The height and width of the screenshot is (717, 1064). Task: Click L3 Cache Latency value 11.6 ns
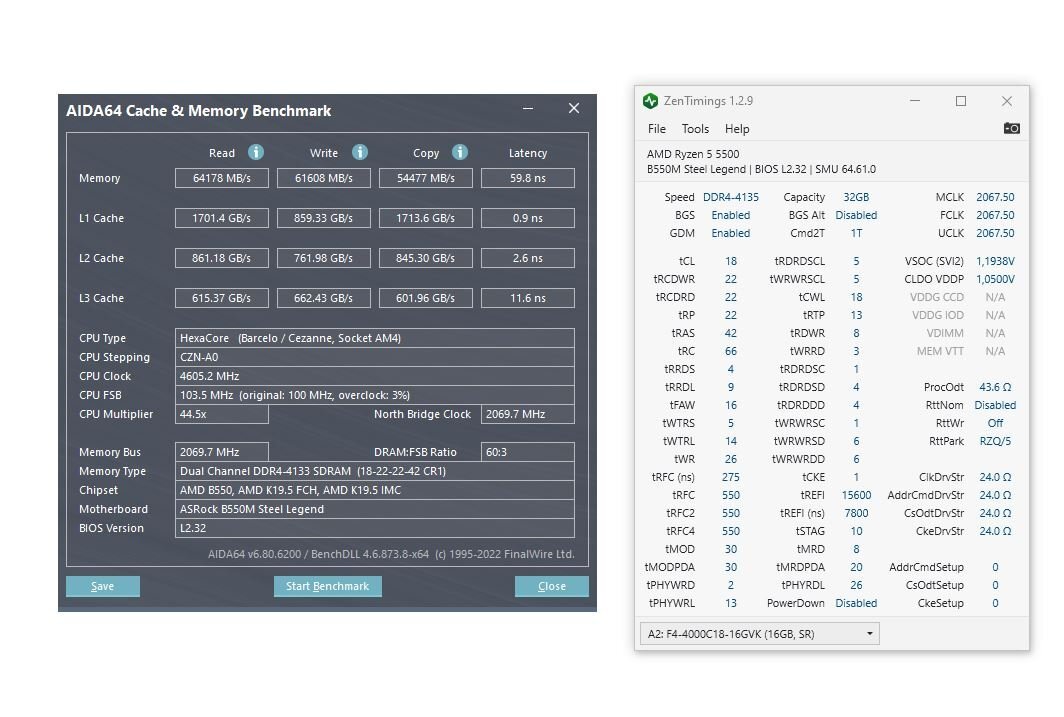pyautogui.click(x=528, y=298)
